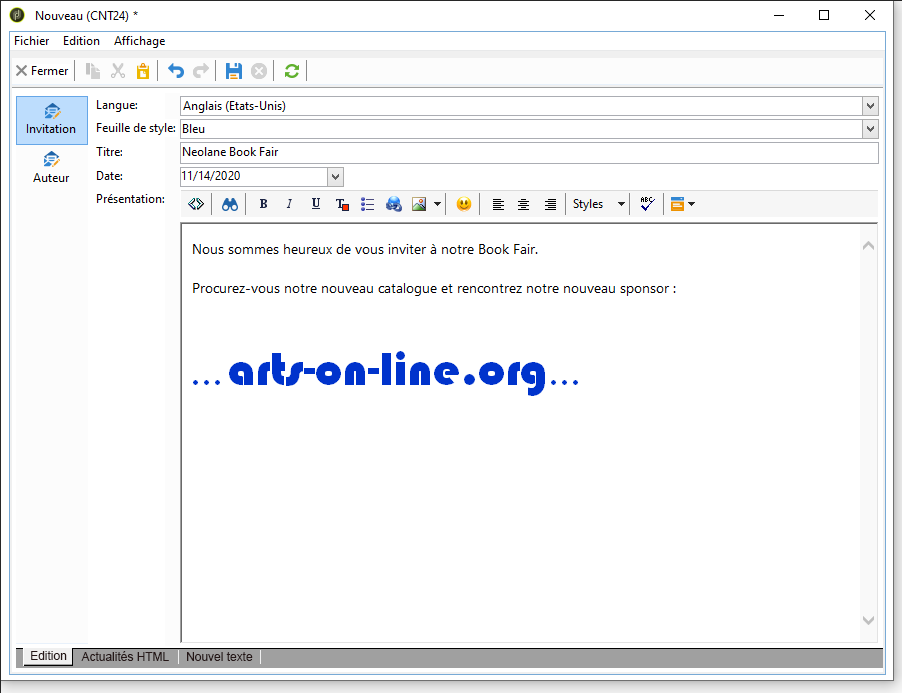Insert a bulleted list
Viewport: 902px width, 693px height.
(368, 204)
